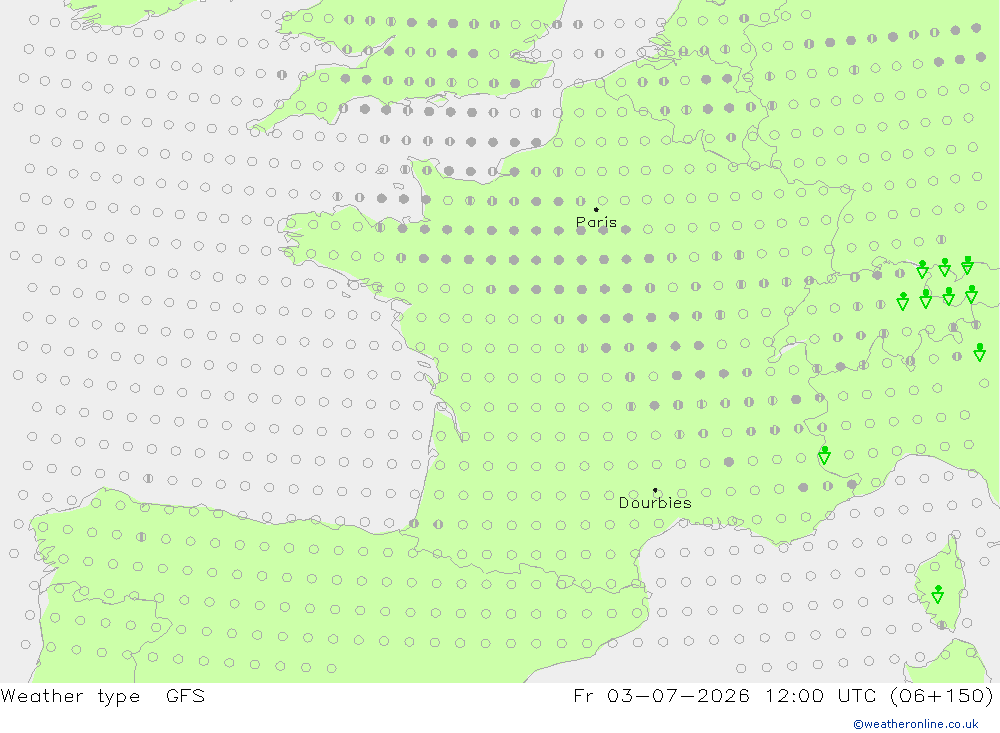The width and height of the screenshot is (1000, 733).
Task: Click the Dourbies location label
Action: [x=655, y=503]
